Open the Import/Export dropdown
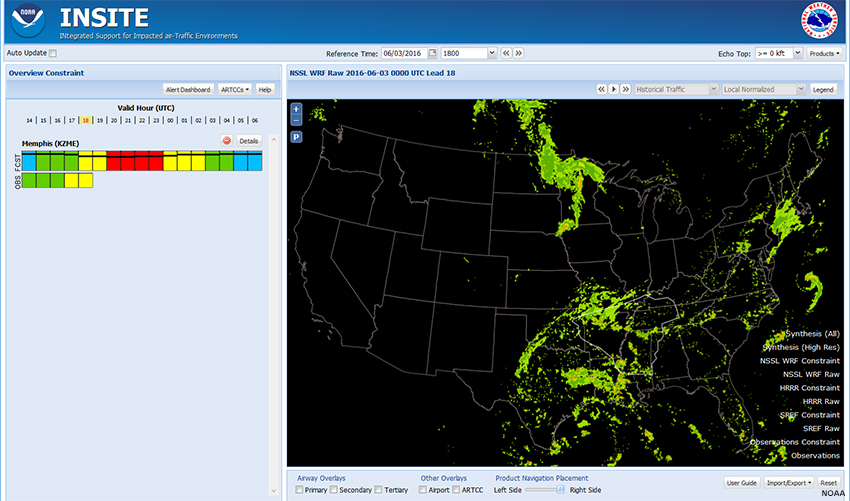The height and width of the screenshot is (501, 850). click(x=789, y=483)
